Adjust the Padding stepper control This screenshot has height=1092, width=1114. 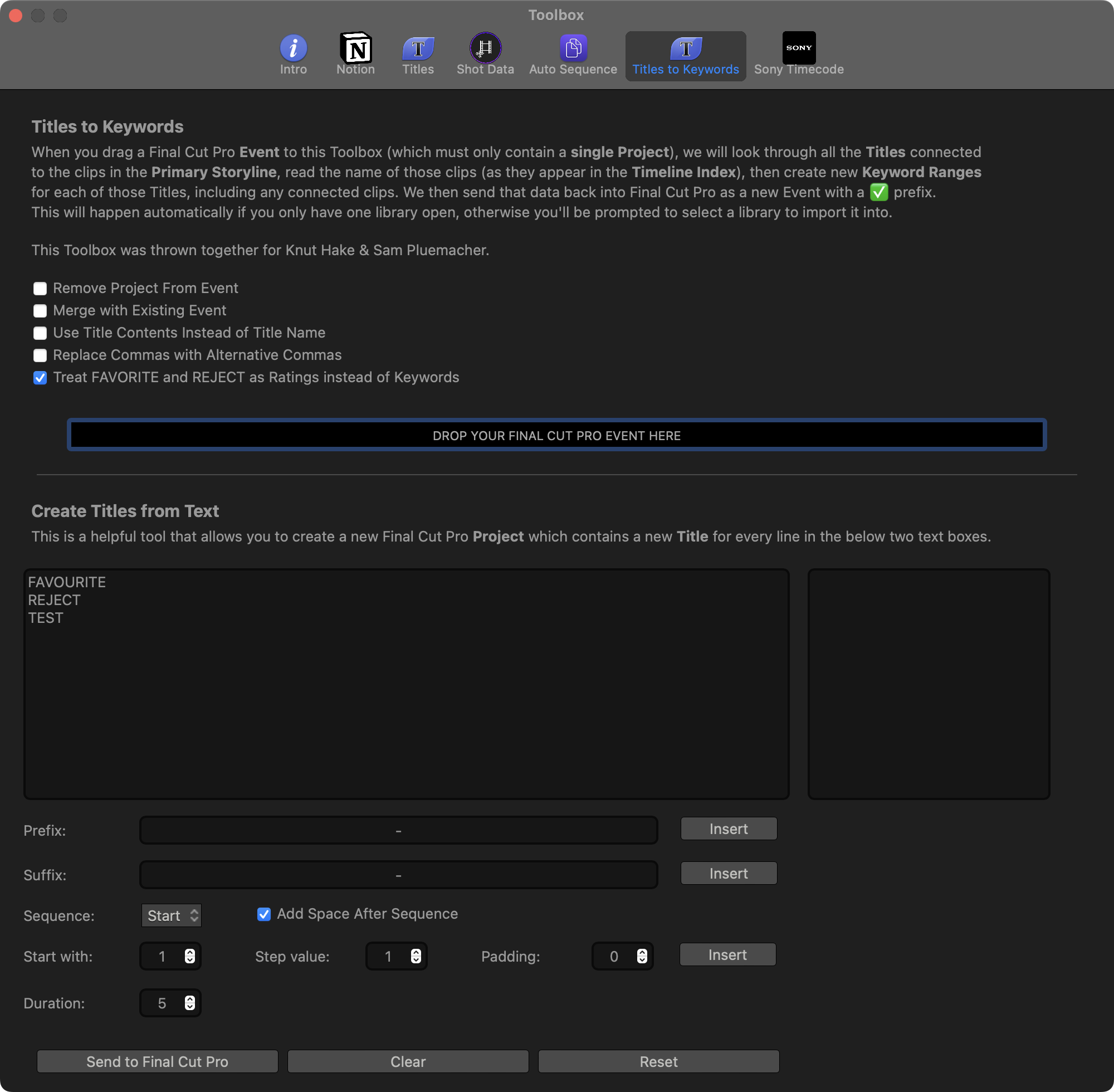(642, 956)
